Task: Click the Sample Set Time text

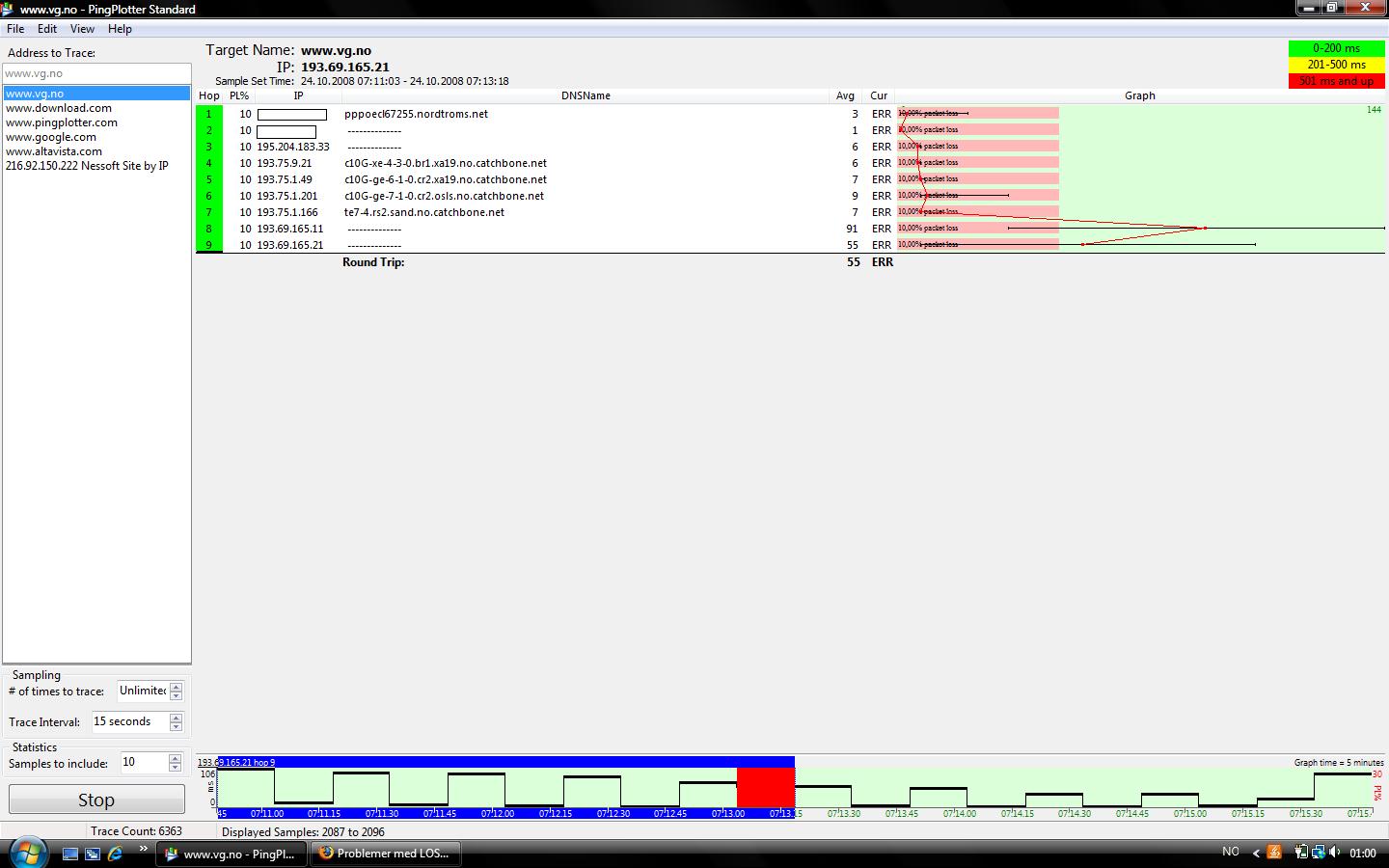Action: tap(362, 81)
